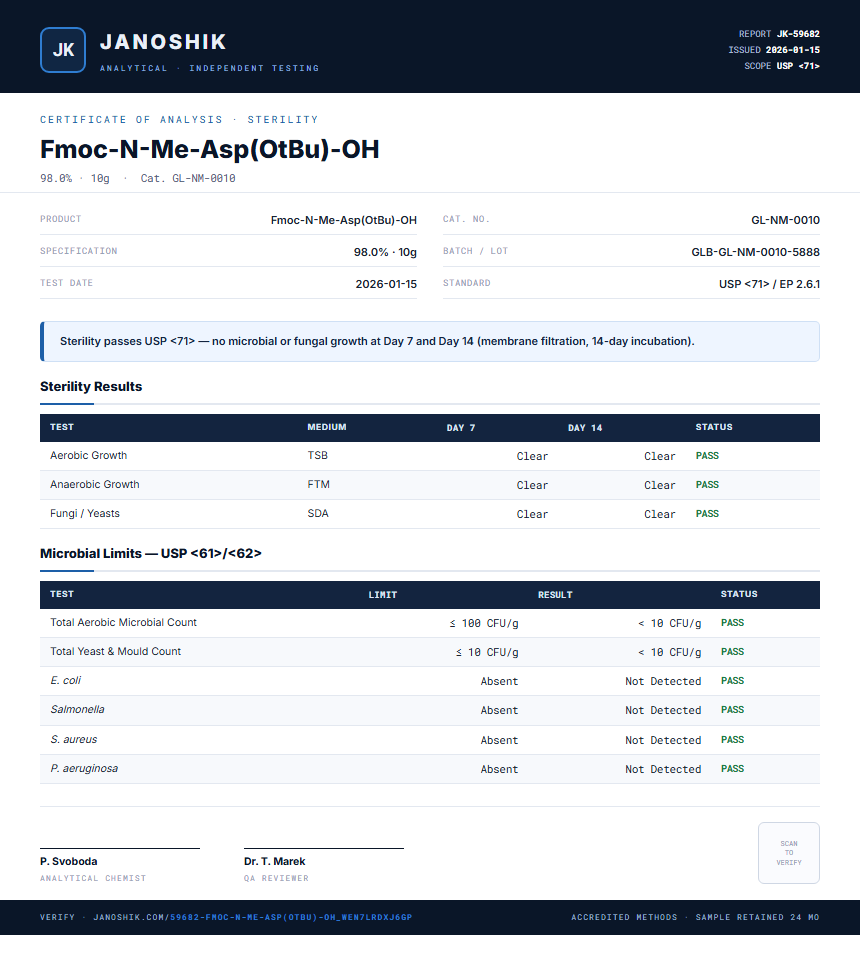Click the Fungi / Yeasts row label

point(85,513)
